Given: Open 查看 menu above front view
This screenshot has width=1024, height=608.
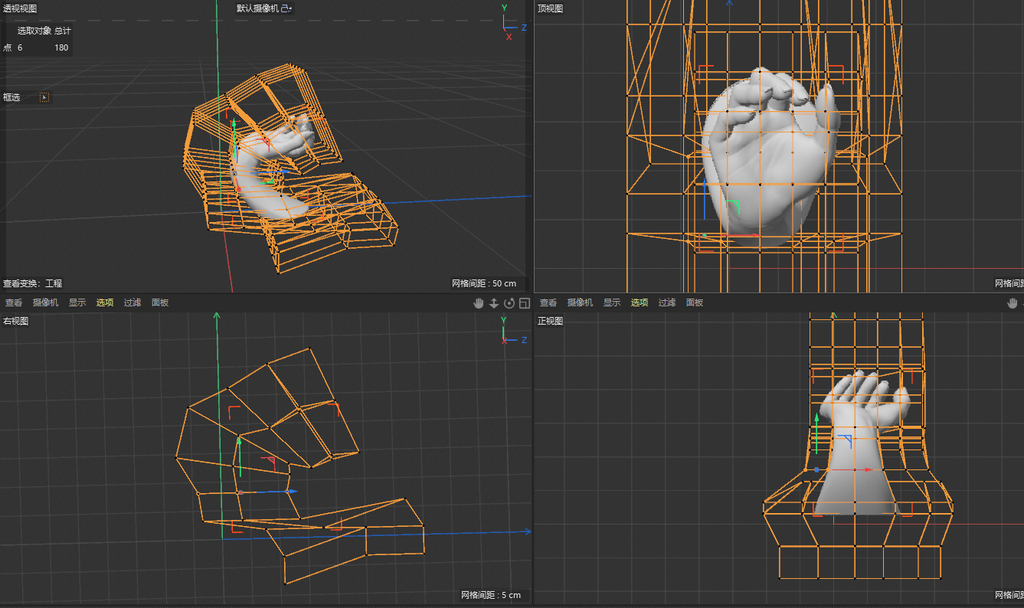Looking at the screenshot, I should 549,302.
